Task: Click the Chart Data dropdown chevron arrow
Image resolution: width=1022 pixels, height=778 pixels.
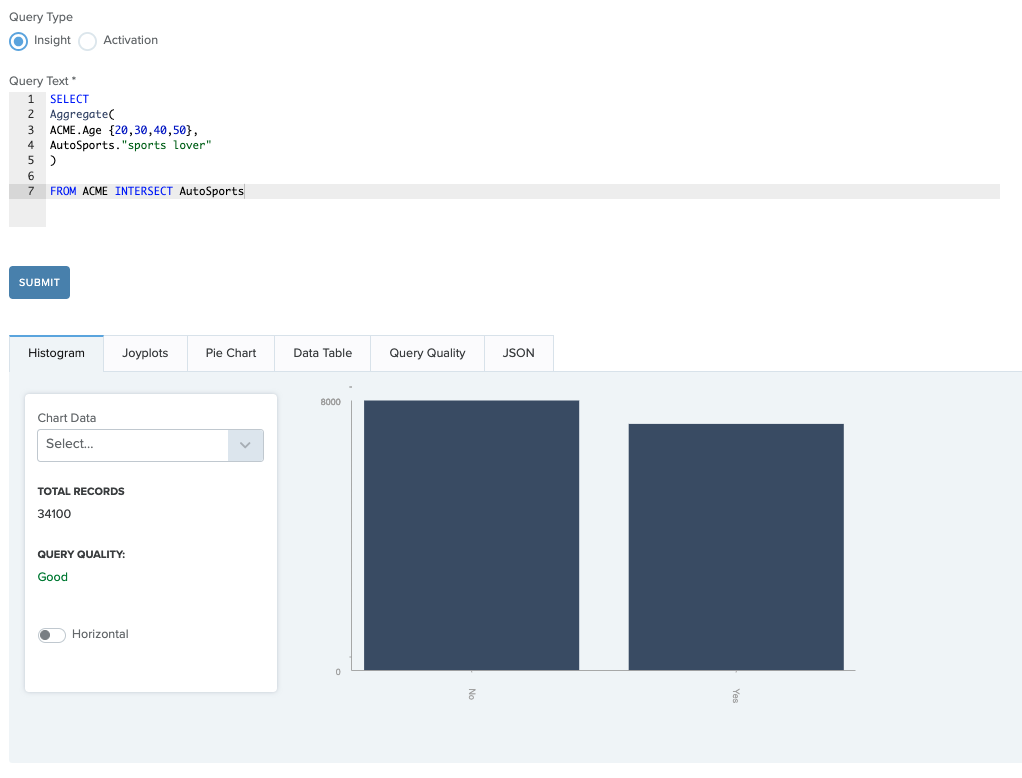Action: point(245,445)
